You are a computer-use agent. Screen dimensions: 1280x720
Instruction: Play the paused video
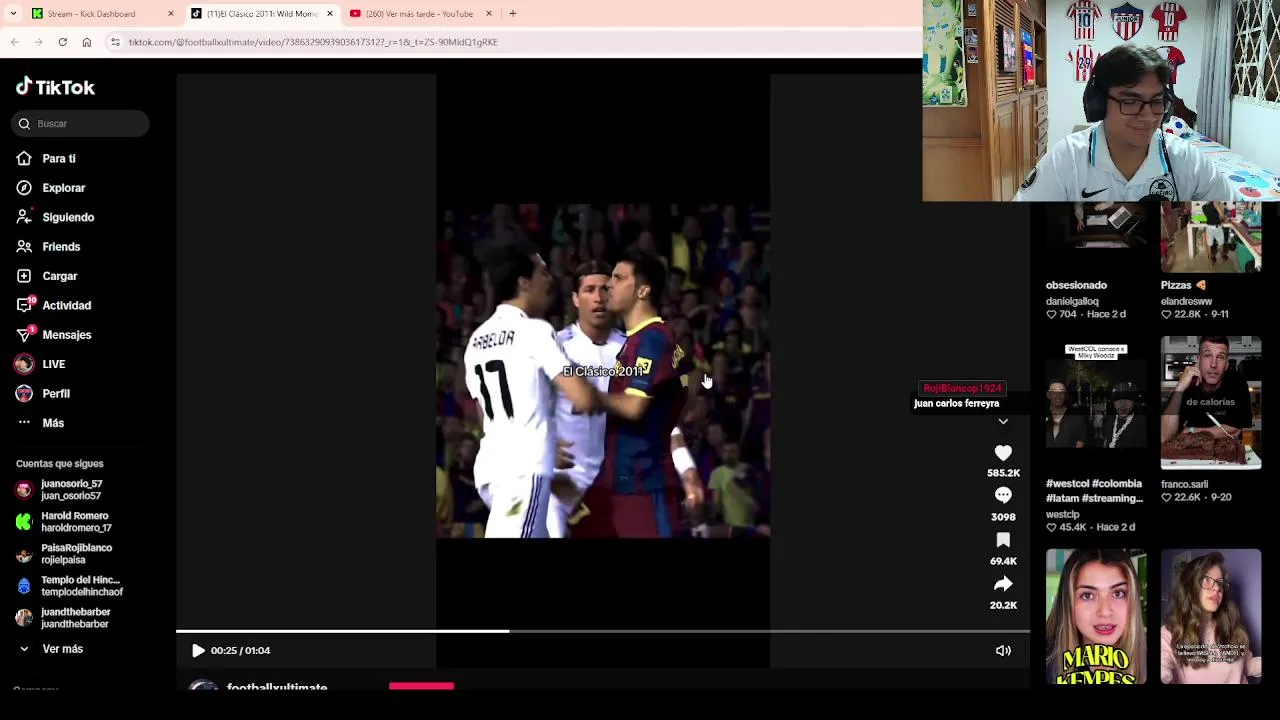click(x=198, y=651)
